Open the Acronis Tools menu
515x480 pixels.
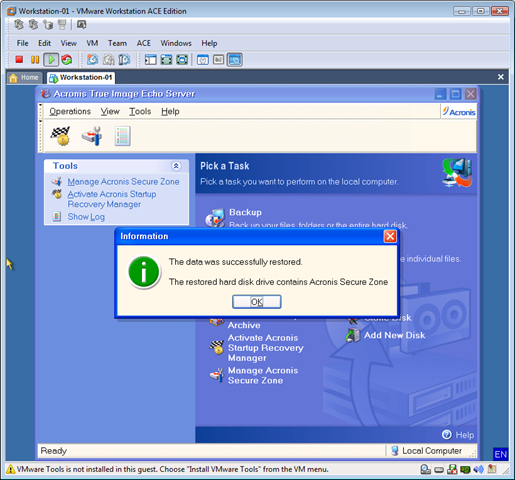click(x=140, y=111)
